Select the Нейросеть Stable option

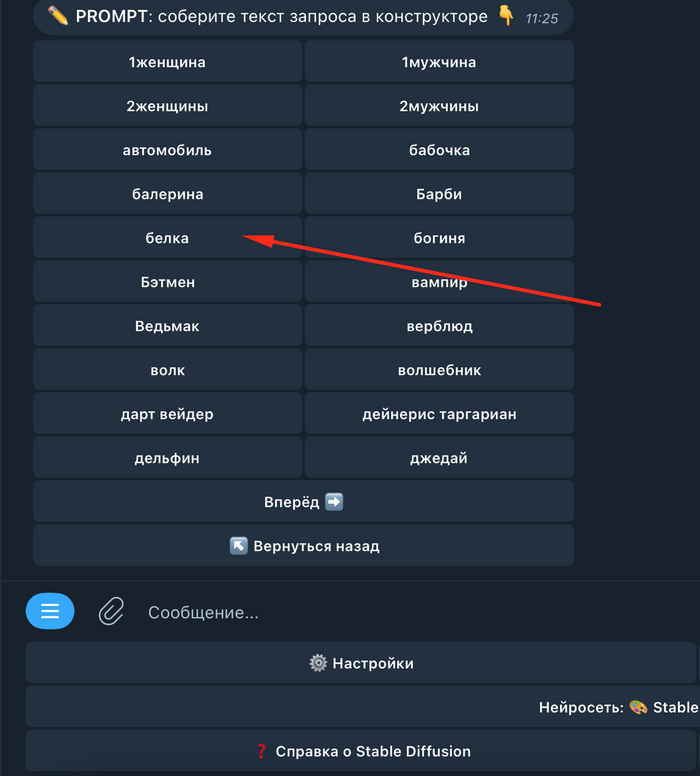[x=617, y=707]
